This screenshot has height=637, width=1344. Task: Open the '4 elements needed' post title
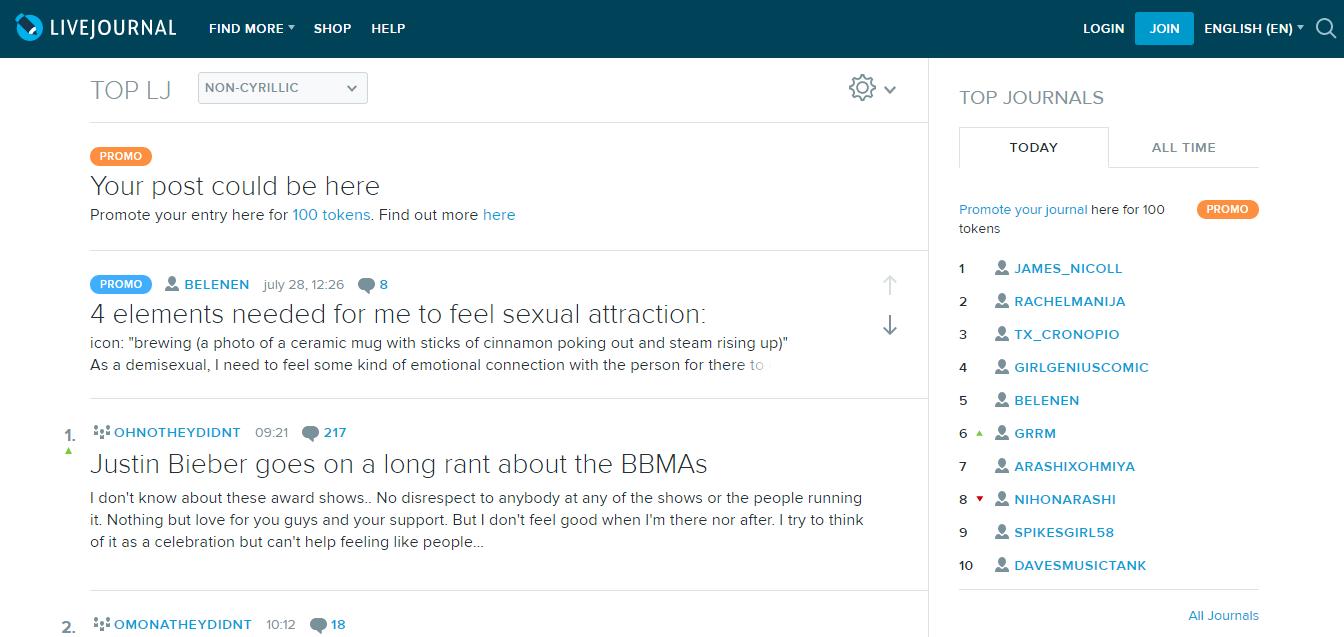[x=398, y=314]
